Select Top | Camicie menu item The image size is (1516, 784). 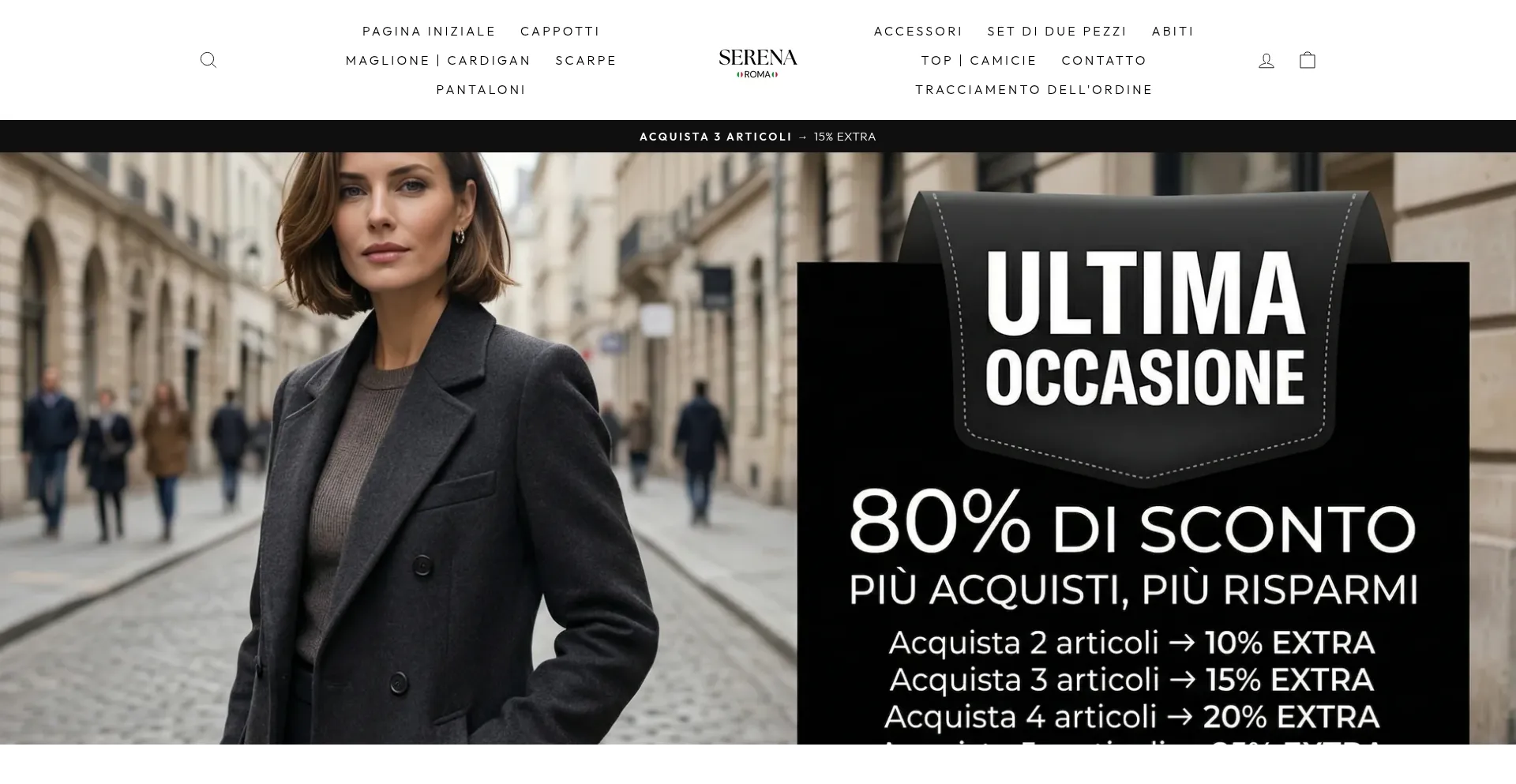coord(979,61)
